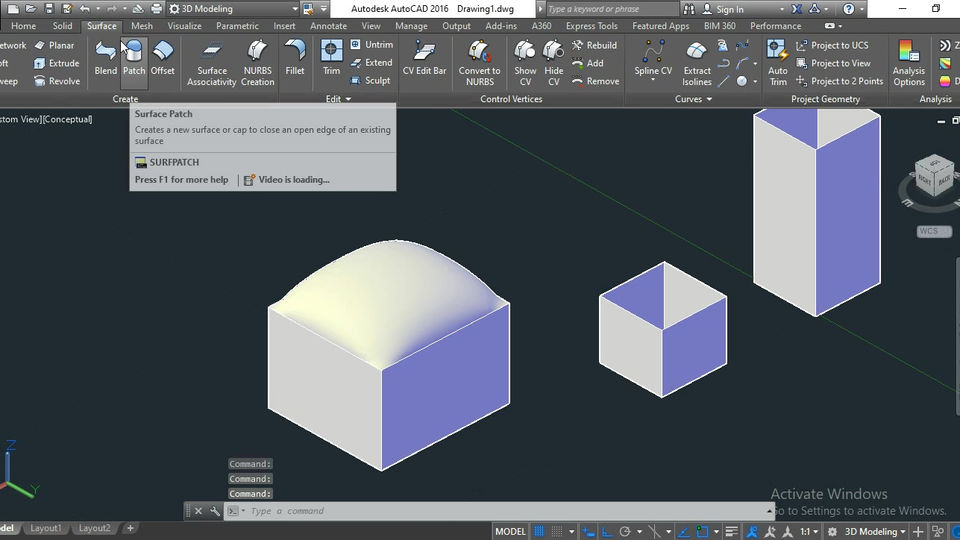Switch to the Solid ribbon tab

coord(62,26)
